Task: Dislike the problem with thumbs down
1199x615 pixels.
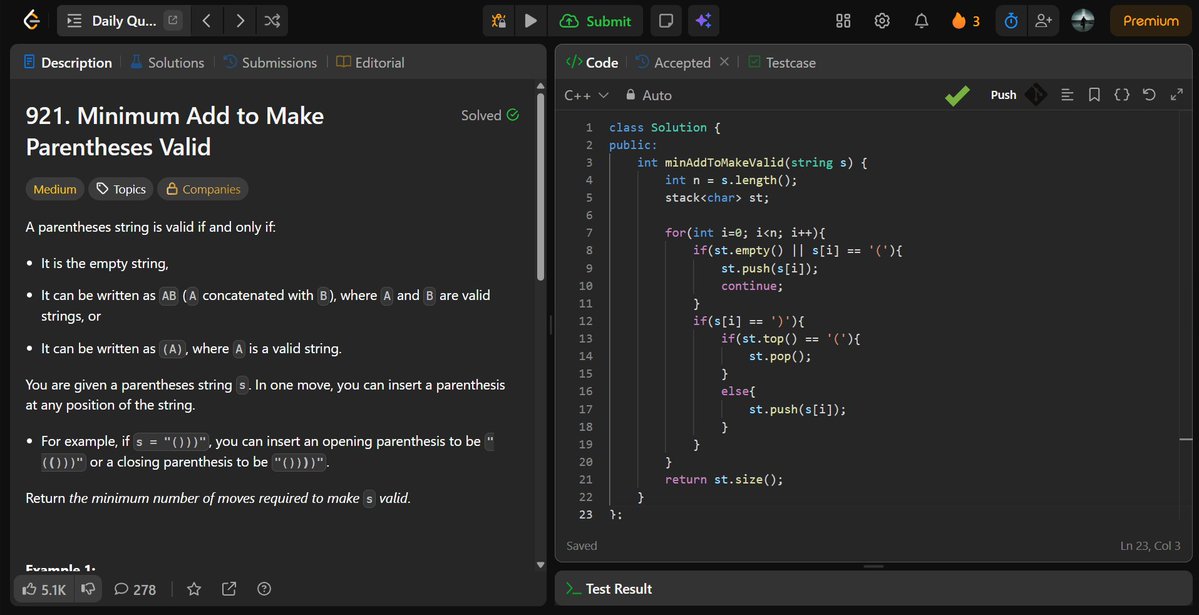Action: 89,589
